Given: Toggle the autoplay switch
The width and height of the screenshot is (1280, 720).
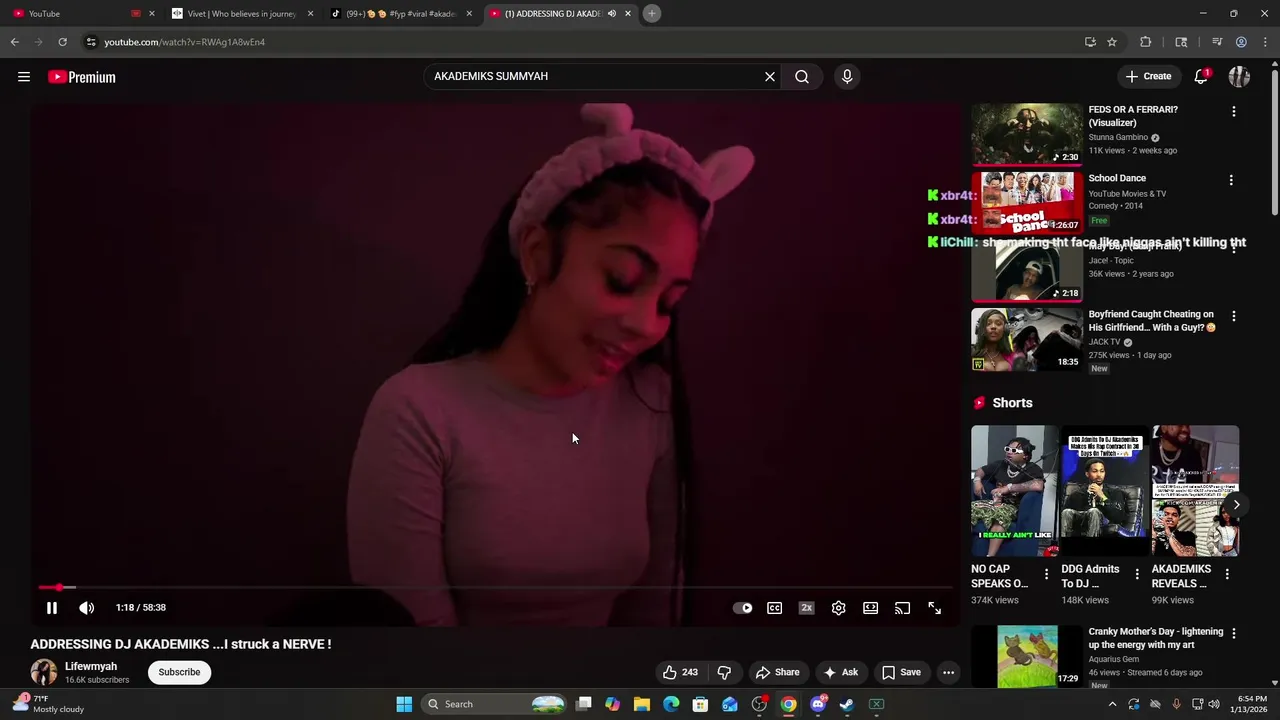Looking at the screenshot, I should click(x=743, y=608).
